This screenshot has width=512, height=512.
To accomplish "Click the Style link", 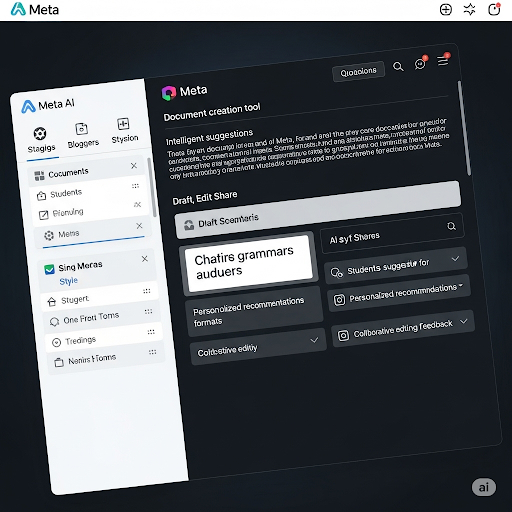I will click(68, 281).
